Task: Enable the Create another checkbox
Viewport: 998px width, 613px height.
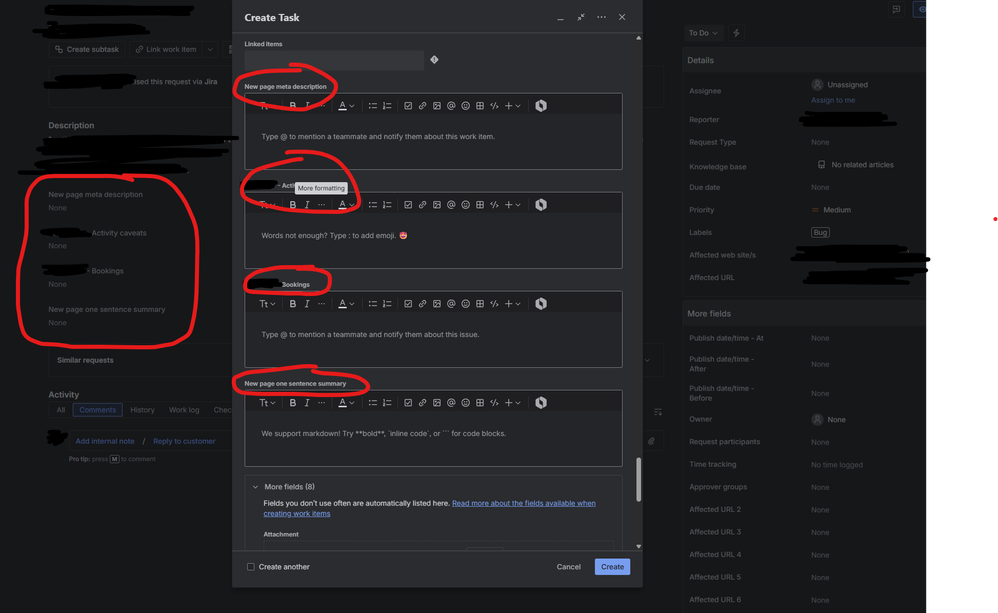Action: pos(250,566)
